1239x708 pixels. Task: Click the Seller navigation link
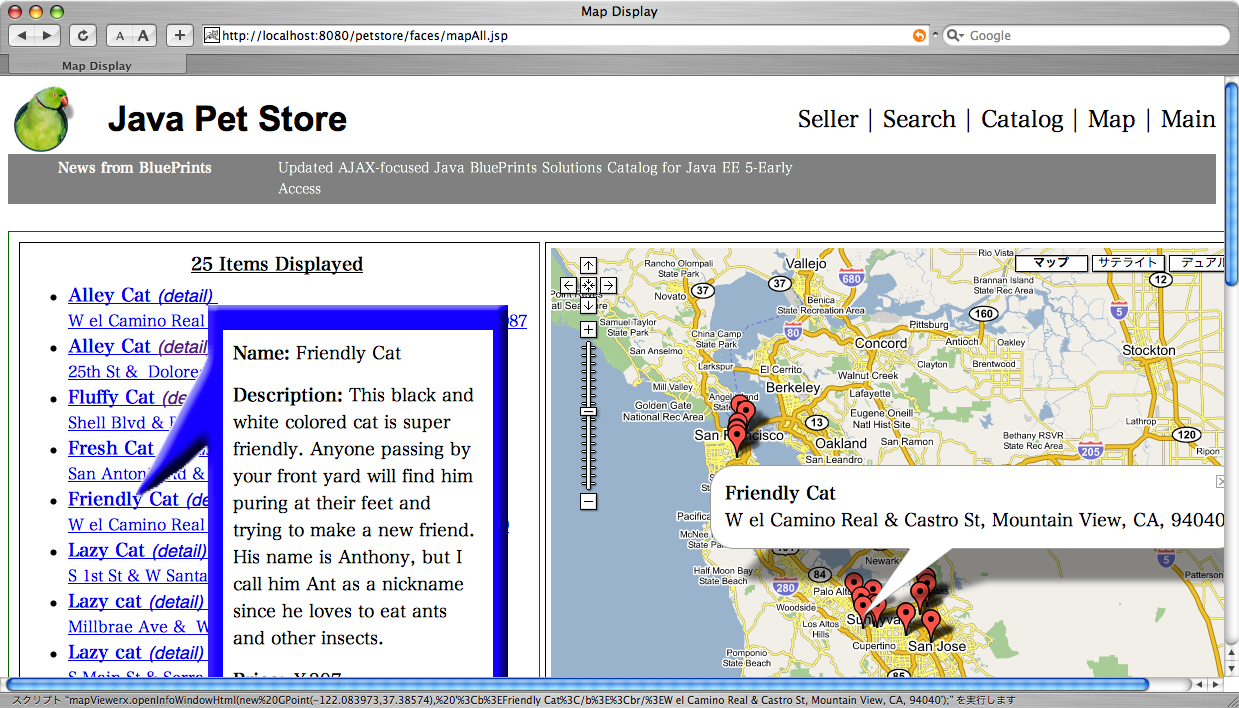tap(828, 119)
